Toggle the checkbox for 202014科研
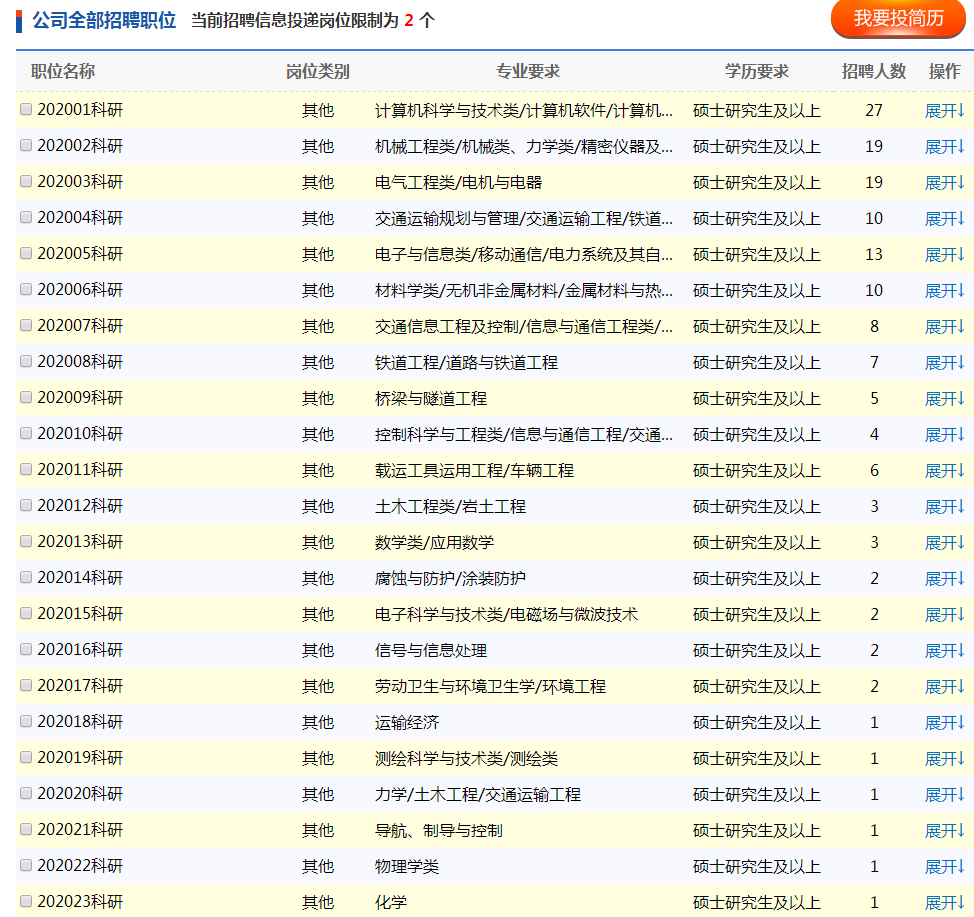Screen dimensions: 974x917 click(26, 578)
